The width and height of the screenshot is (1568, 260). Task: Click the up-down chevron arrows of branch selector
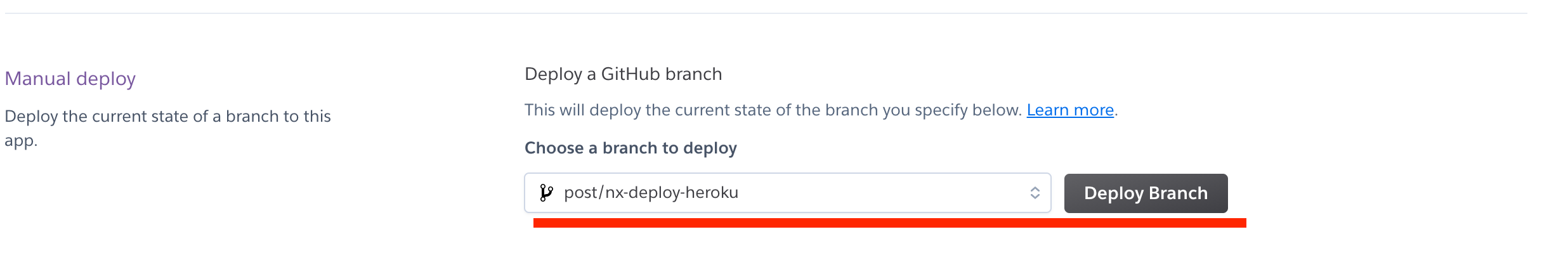(1035, 193)
